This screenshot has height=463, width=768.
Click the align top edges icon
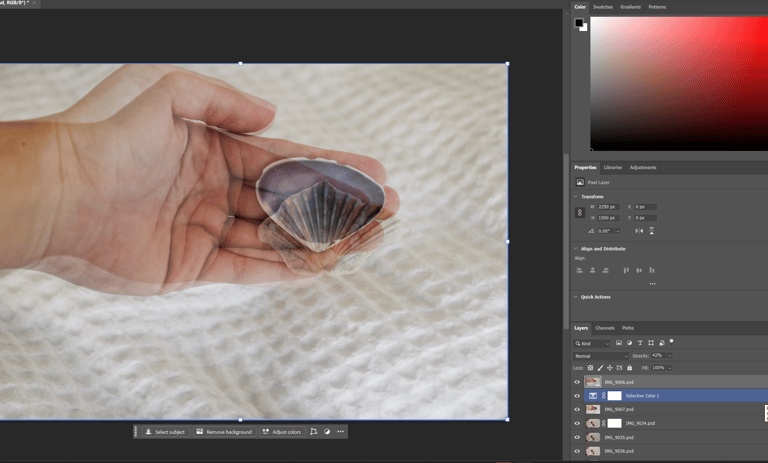tap(627, 270)
